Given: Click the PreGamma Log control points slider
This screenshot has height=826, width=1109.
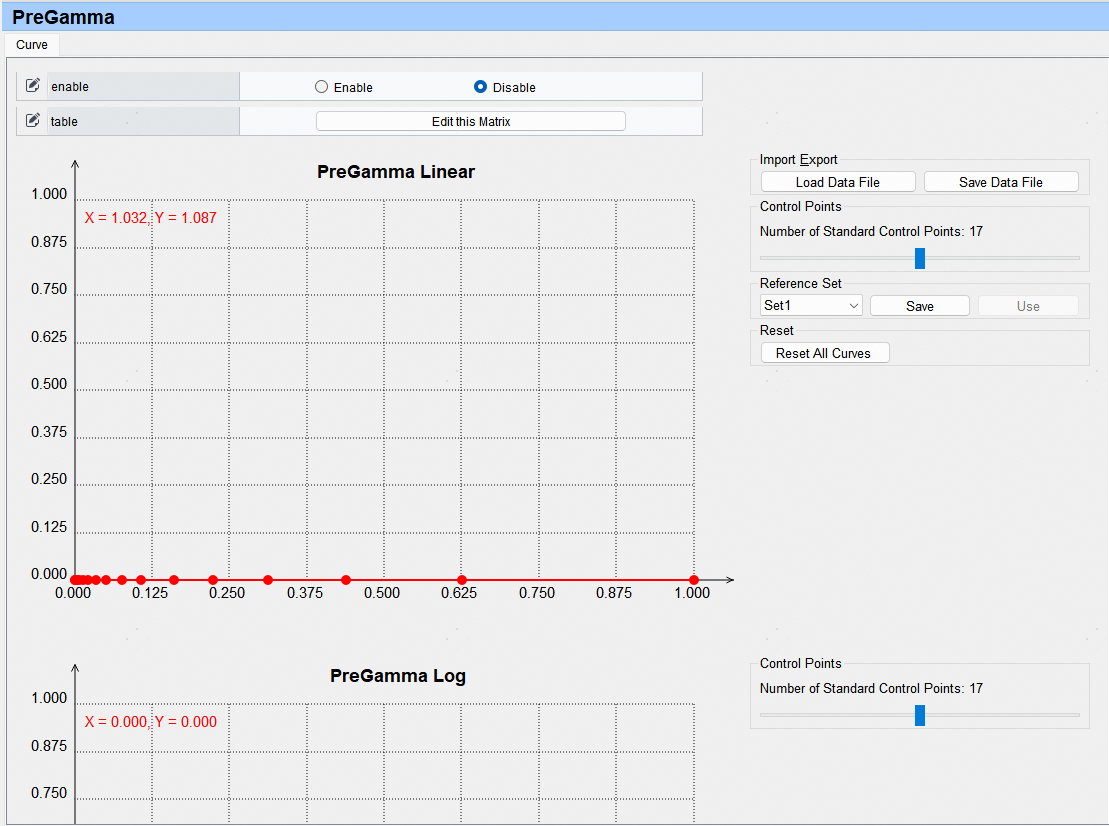Looking at the screenshot, I should (920, 715).
